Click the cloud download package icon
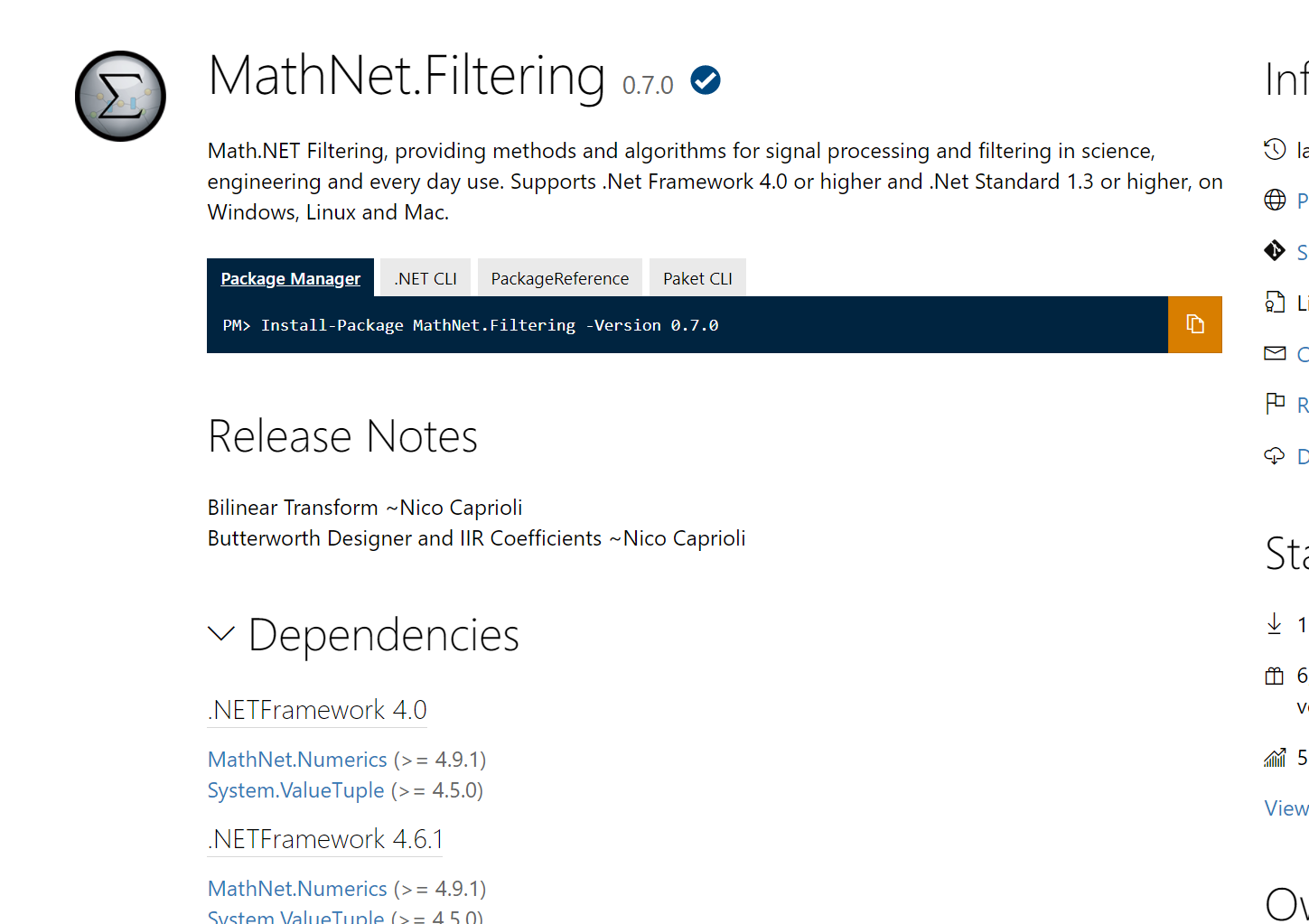 point(1275,455)
